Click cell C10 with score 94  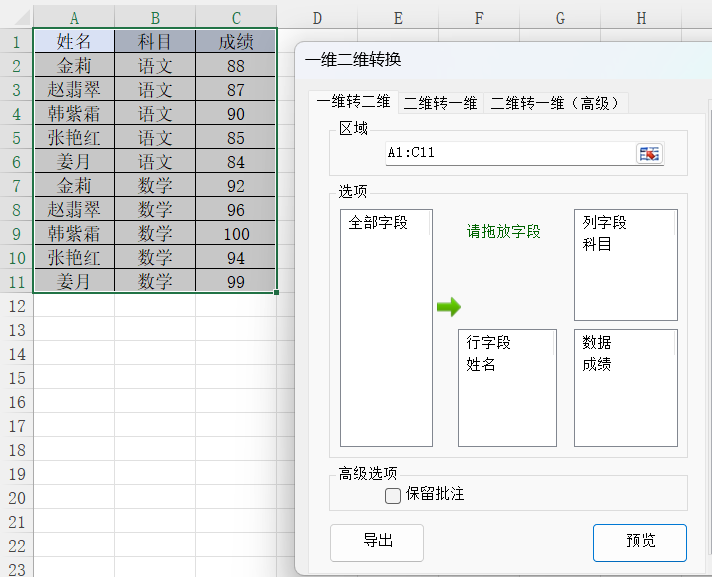236,258
